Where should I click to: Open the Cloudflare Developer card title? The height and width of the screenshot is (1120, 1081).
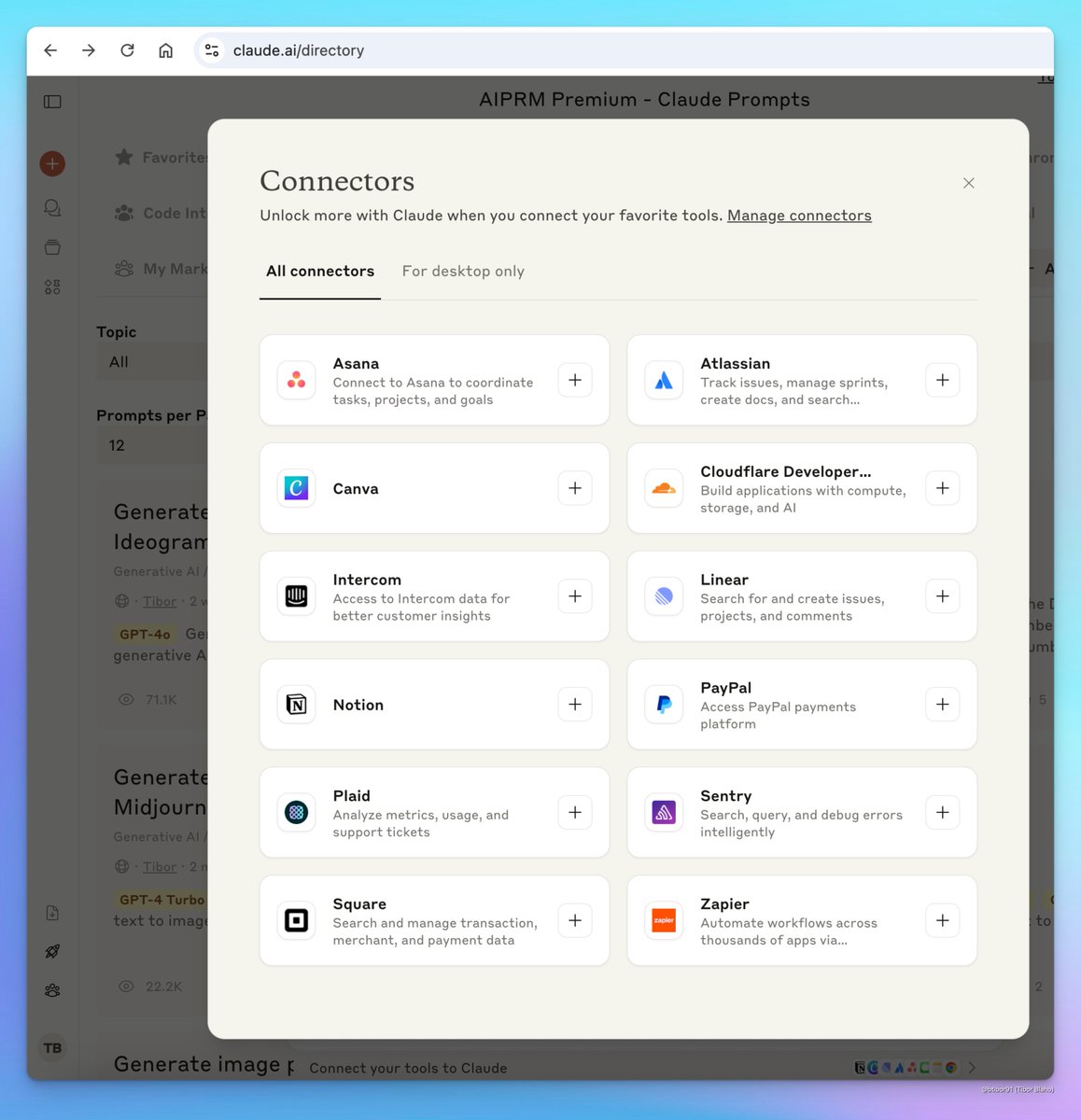point(786,472)
